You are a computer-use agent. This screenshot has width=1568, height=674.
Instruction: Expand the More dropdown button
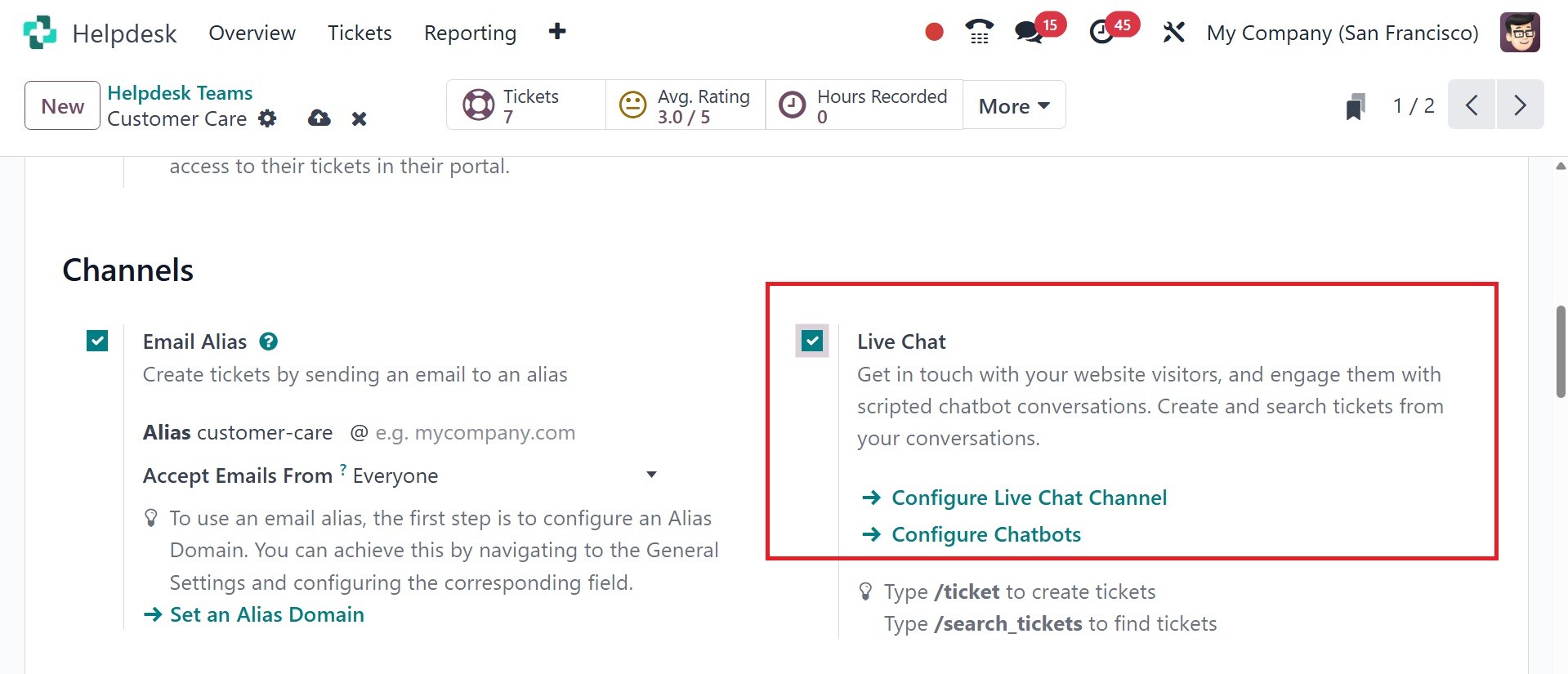(1014, 105)
